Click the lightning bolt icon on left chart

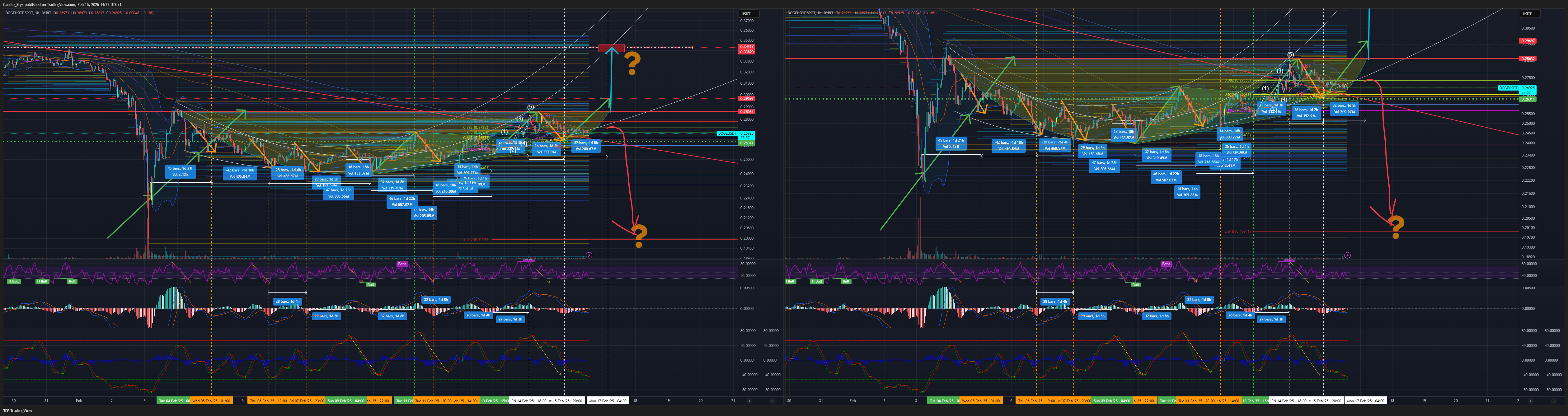pyautogui.click(x=589, y=255)
